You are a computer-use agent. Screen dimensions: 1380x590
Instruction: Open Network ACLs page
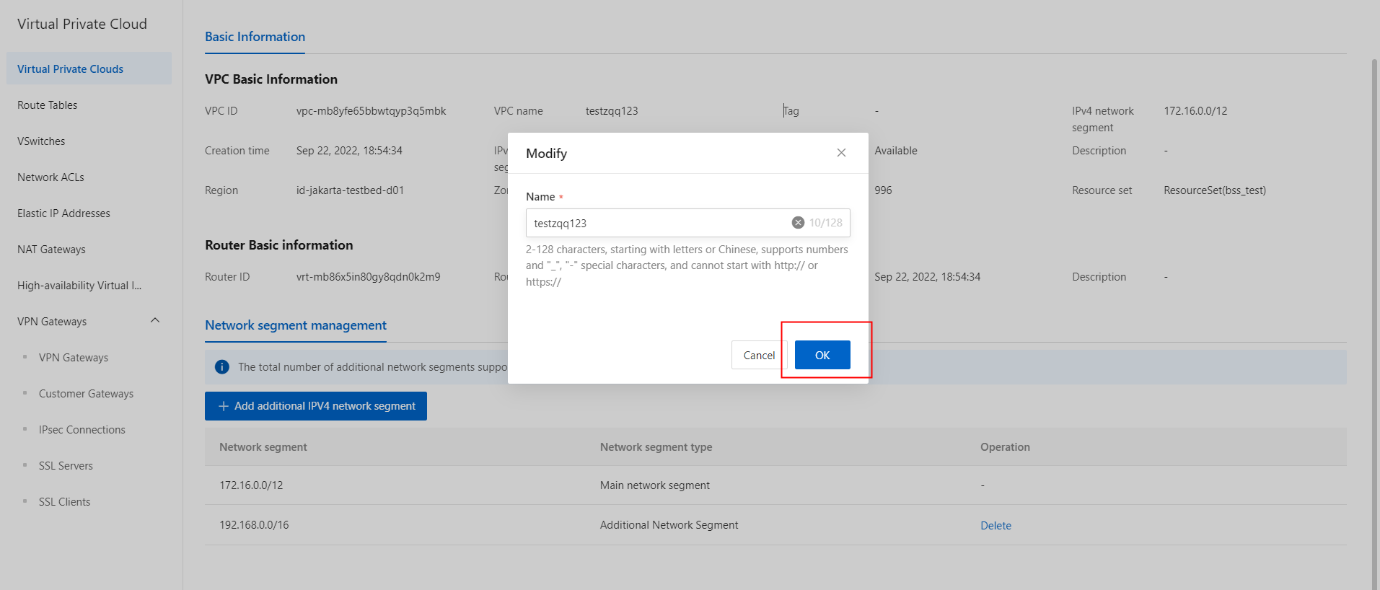(51, 177)
